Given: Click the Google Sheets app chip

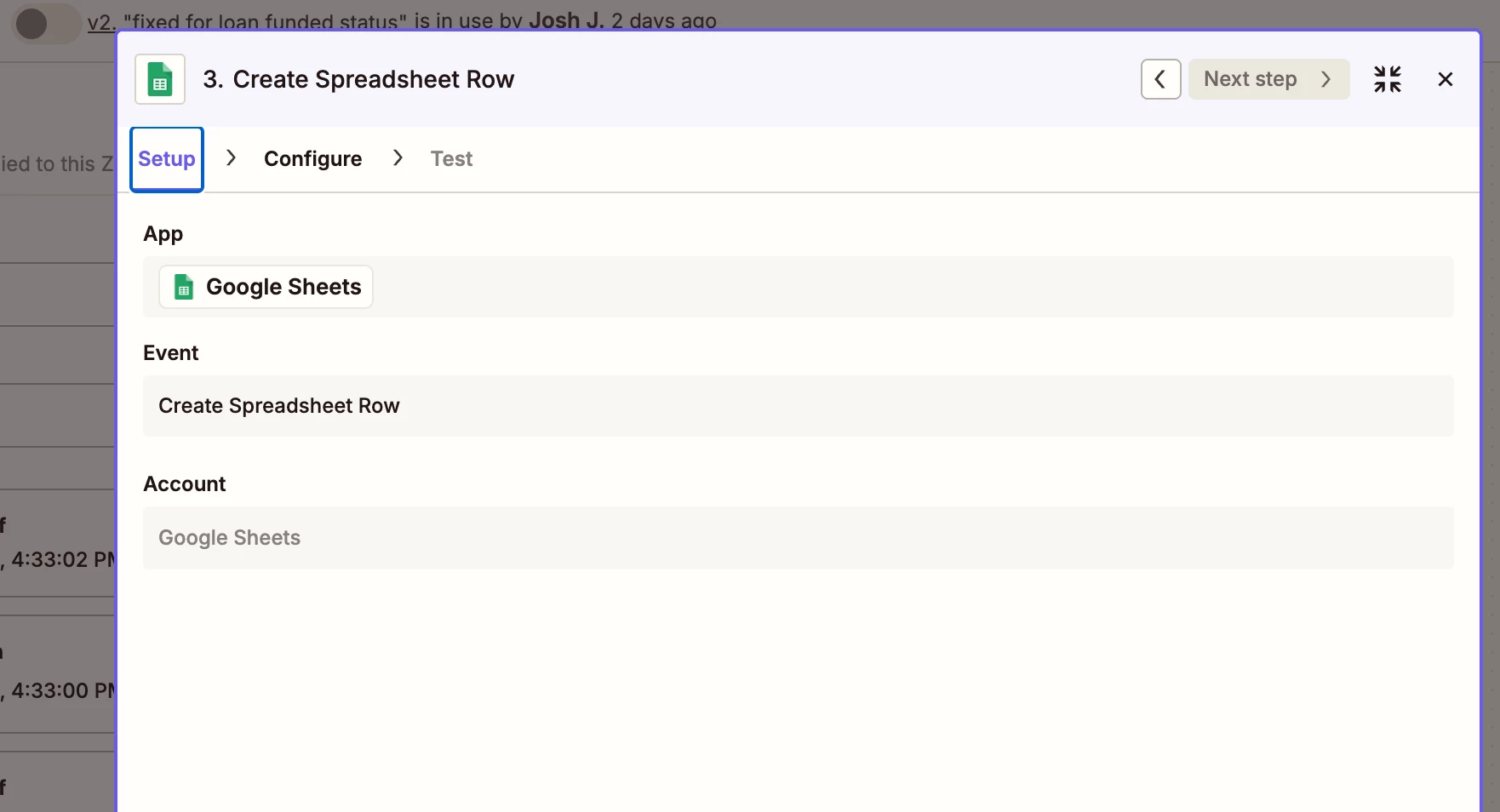Looking at the screenshot, I should 266,287.
